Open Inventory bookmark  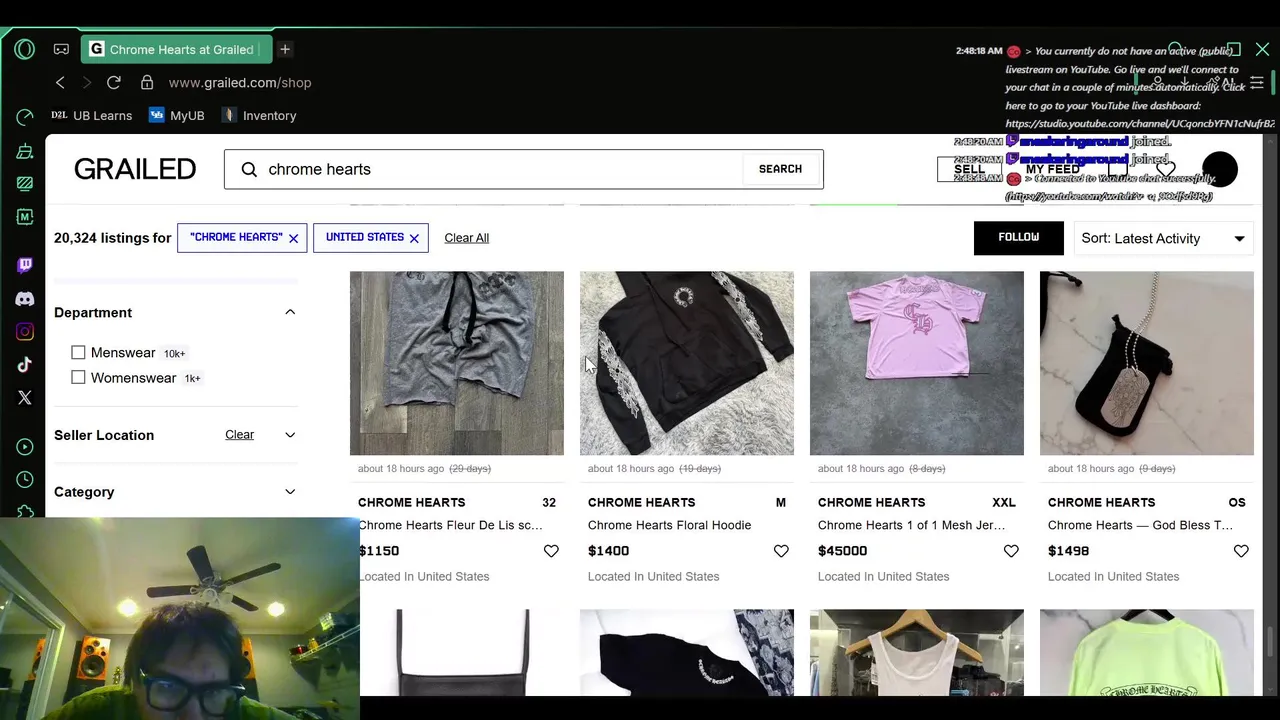pos(259,115)
